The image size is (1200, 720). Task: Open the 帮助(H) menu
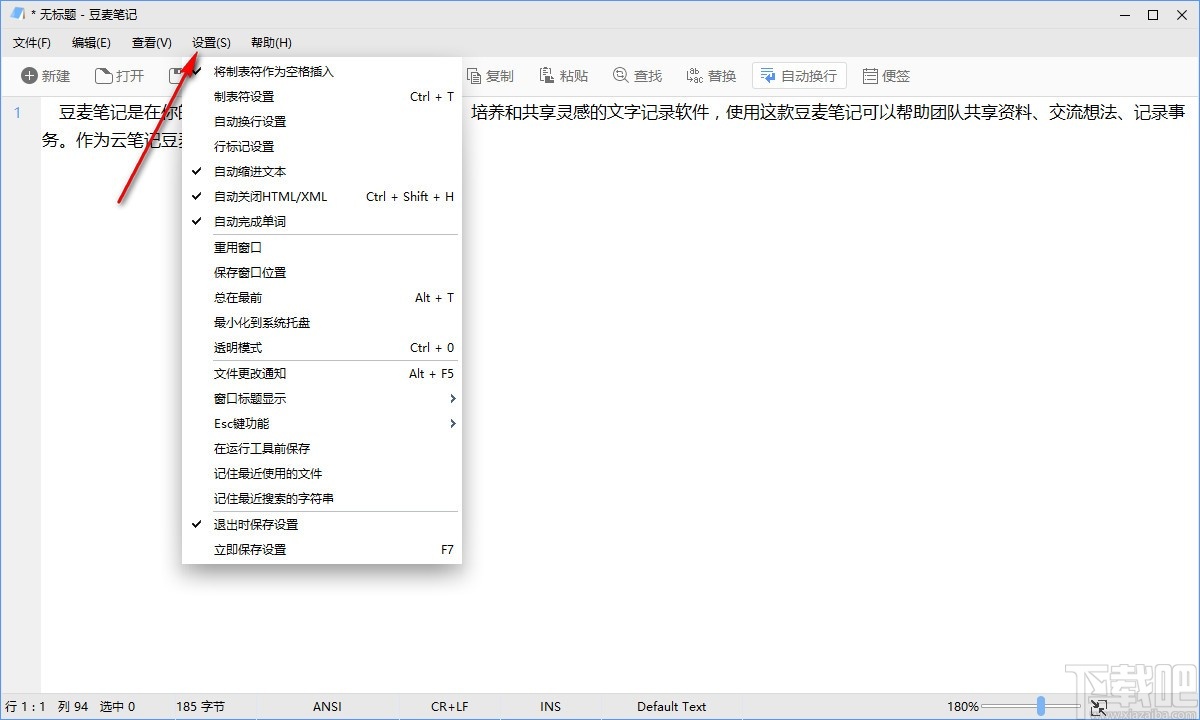pyautogui.click(x=270, y=42)
